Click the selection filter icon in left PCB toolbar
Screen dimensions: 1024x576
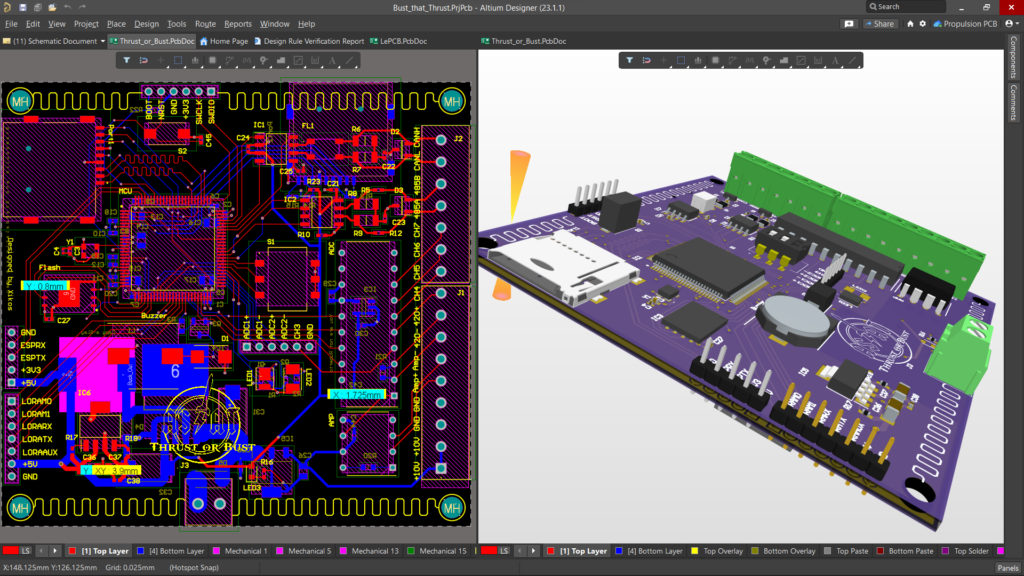coord(127,60)
